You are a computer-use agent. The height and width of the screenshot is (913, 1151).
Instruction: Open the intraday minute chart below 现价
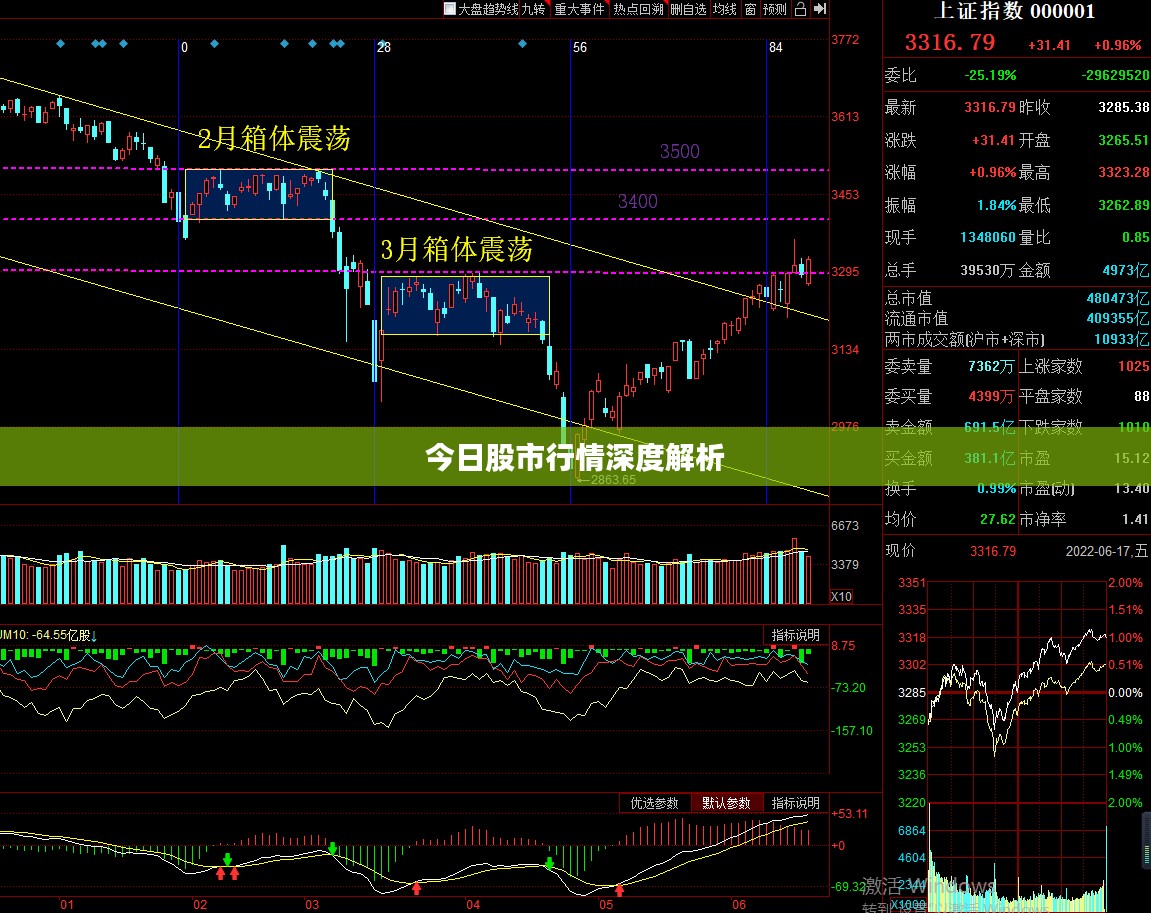point(1017,692)
